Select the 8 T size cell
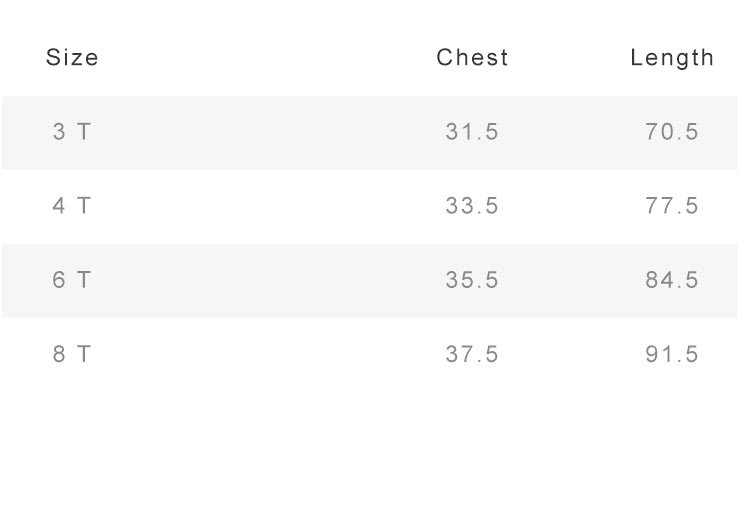The width and height of the screenshot is (740, 520). [x=72, y=354]
